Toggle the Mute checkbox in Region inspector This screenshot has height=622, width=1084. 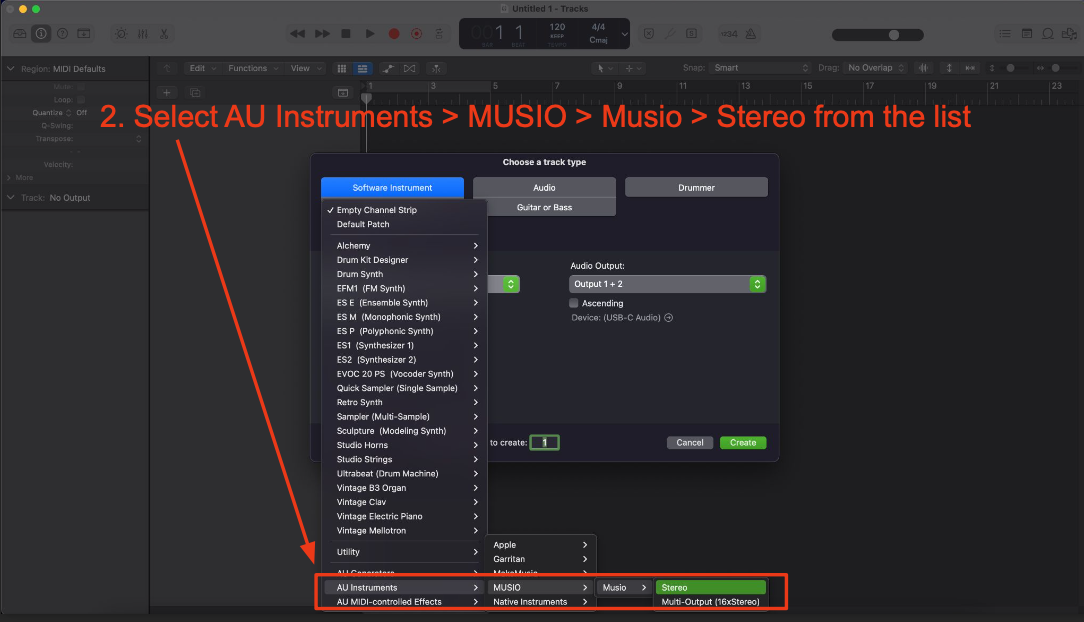point(81,87)
